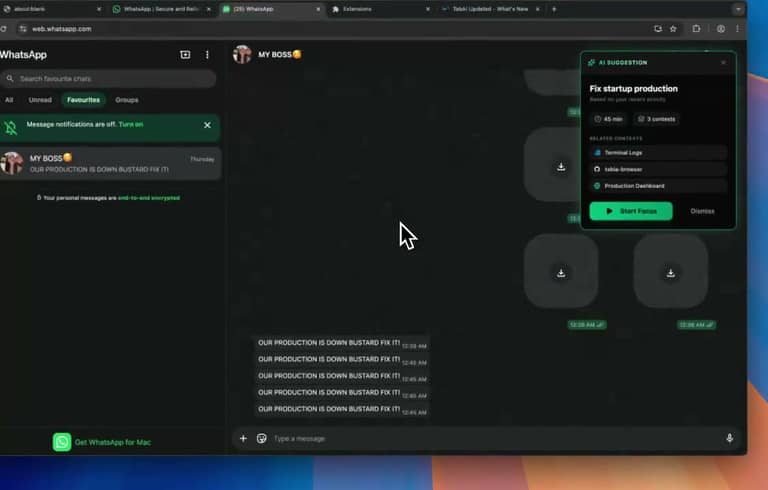The height and width of the screenshot is (490, 768).
Task: Click the WhatsApp logo beside Get WhatsApp for Mac
Action: point(62,442)
